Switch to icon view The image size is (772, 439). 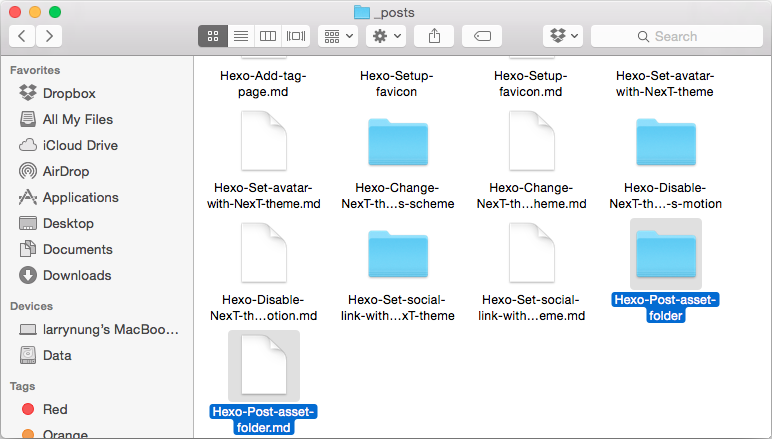213,36
